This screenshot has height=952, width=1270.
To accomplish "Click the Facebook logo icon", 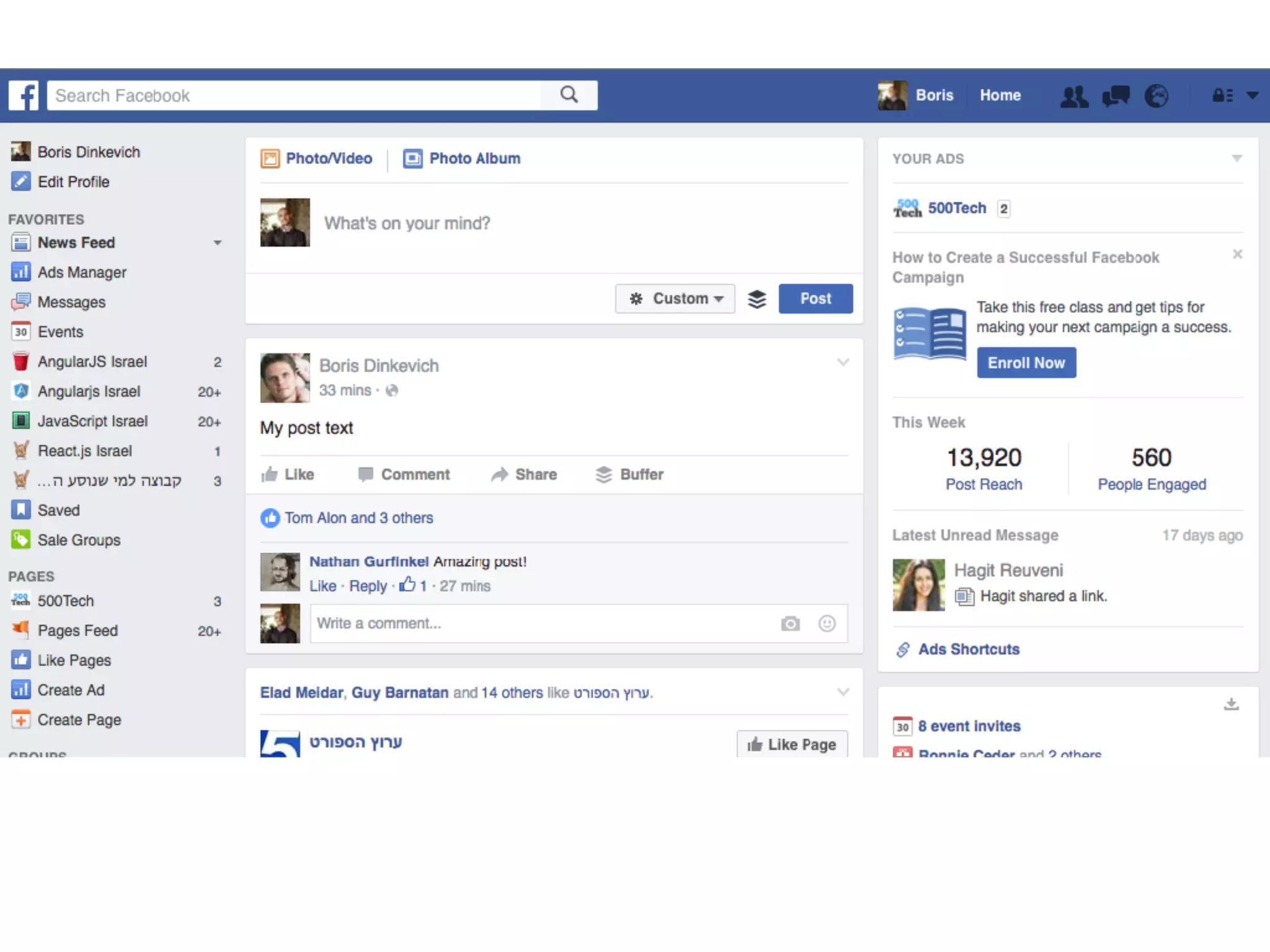I will pos(24,95).
